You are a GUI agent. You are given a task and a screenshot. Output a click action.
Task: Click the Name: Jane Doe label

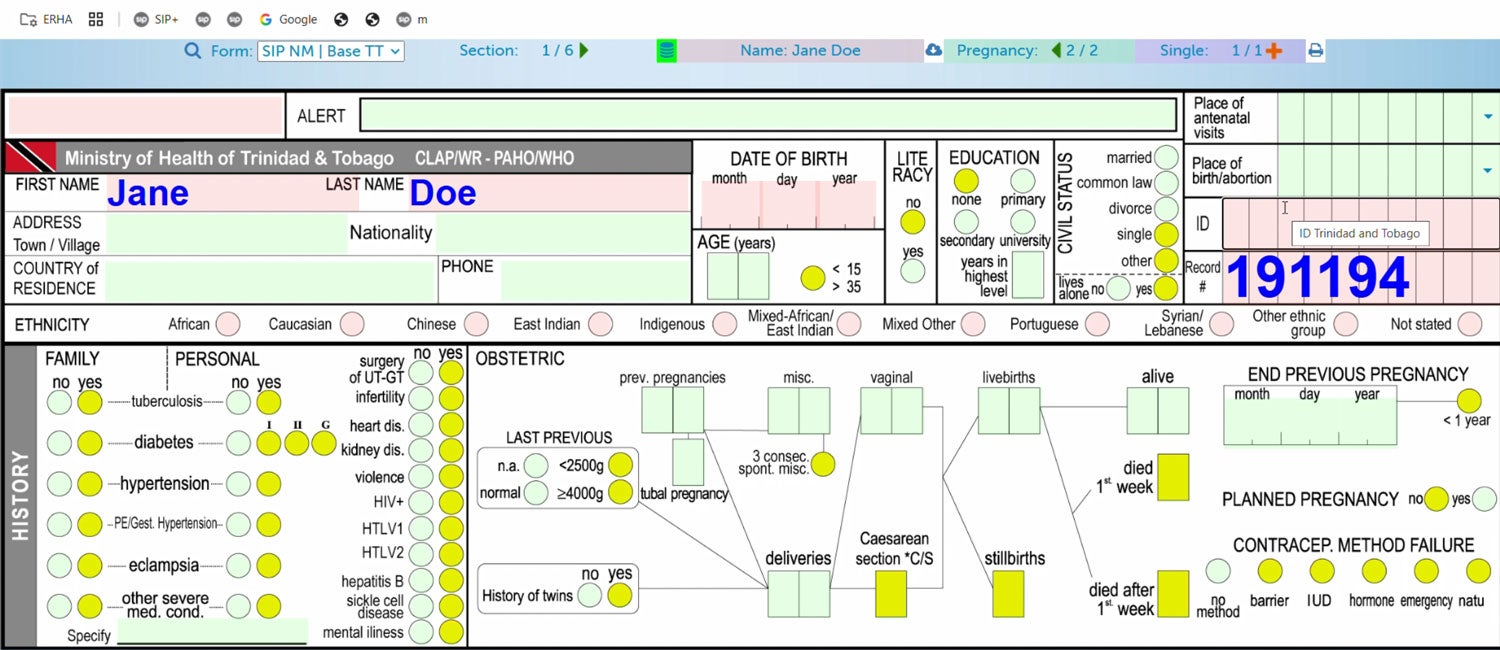pyautogui.click(x=800, y=51)
